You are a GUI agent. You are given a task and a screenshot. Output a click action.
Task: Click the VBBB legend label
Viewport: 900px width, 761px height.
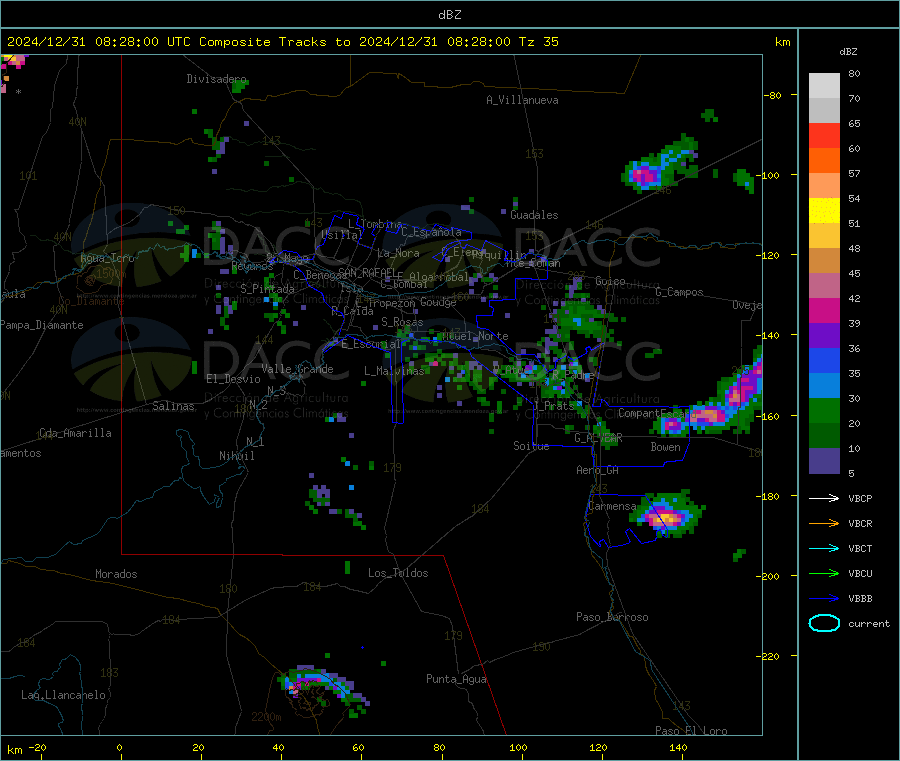(860, 598)
